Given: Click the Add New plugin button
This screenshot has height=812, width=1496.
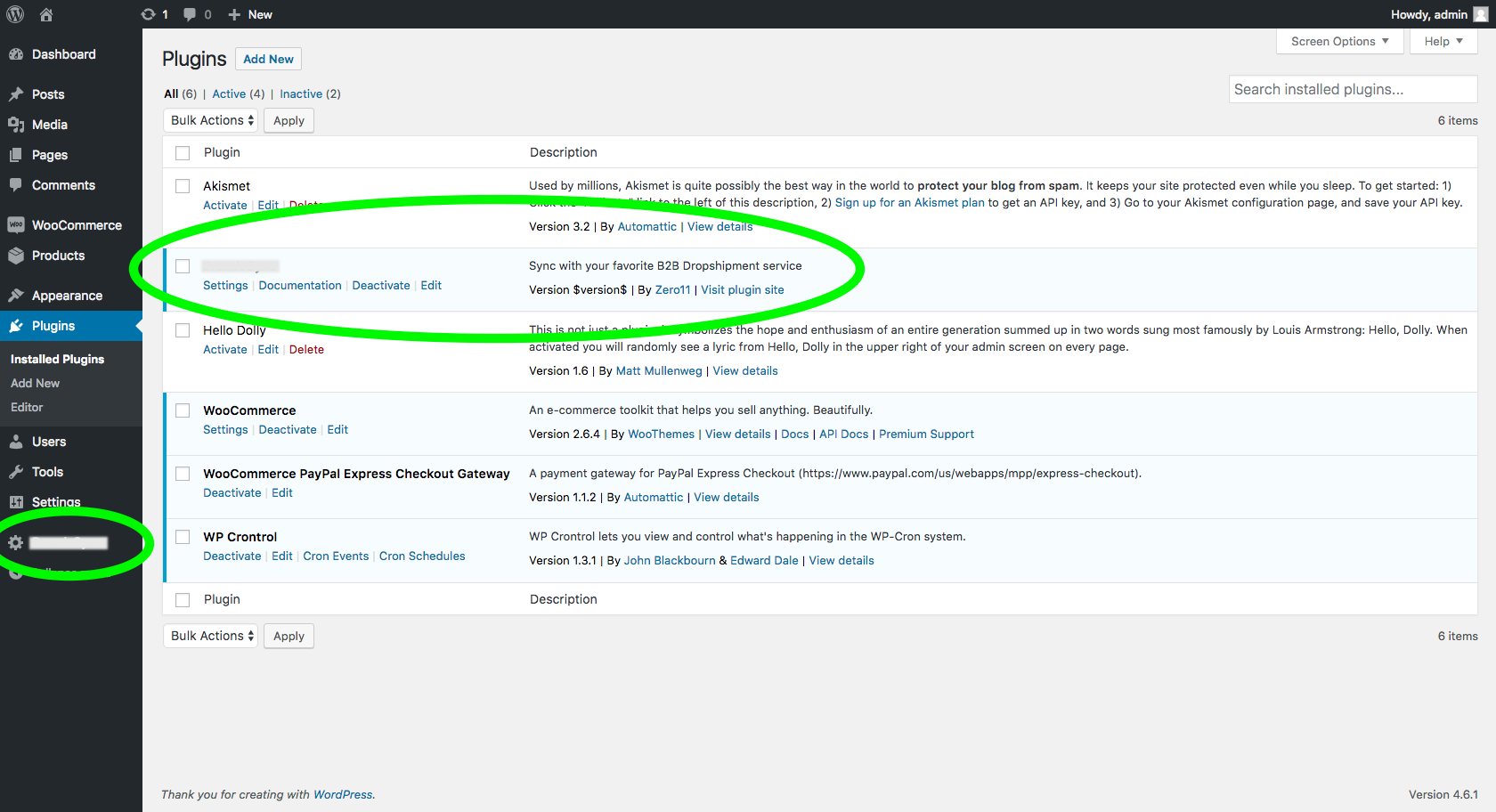Looking at the screenshot, I should coord(268,59).
